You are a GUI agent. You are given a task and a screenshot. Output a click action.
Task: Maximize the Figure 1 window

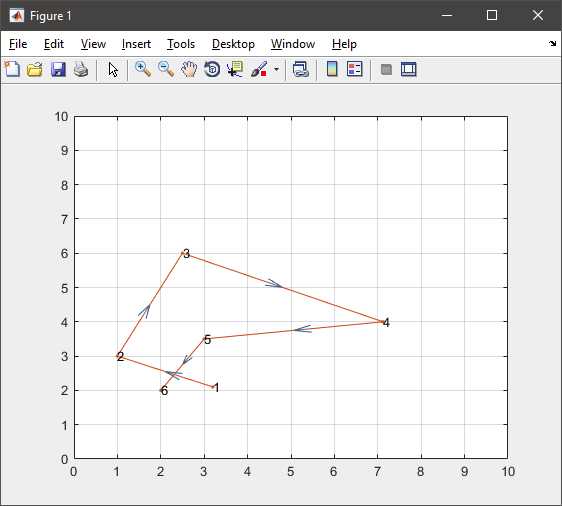point(492,15)
